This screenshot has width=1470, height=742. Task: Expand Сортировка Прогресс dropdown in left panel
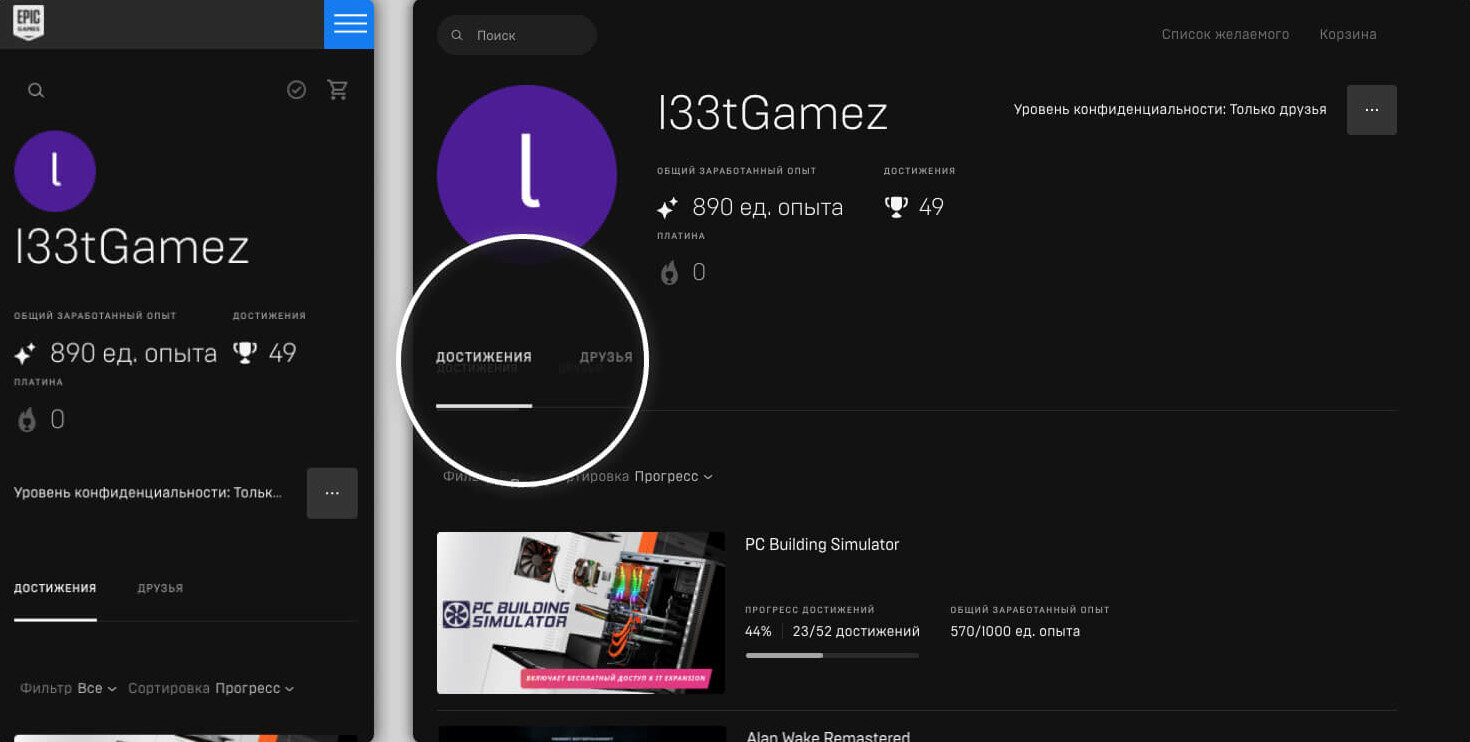254,688
